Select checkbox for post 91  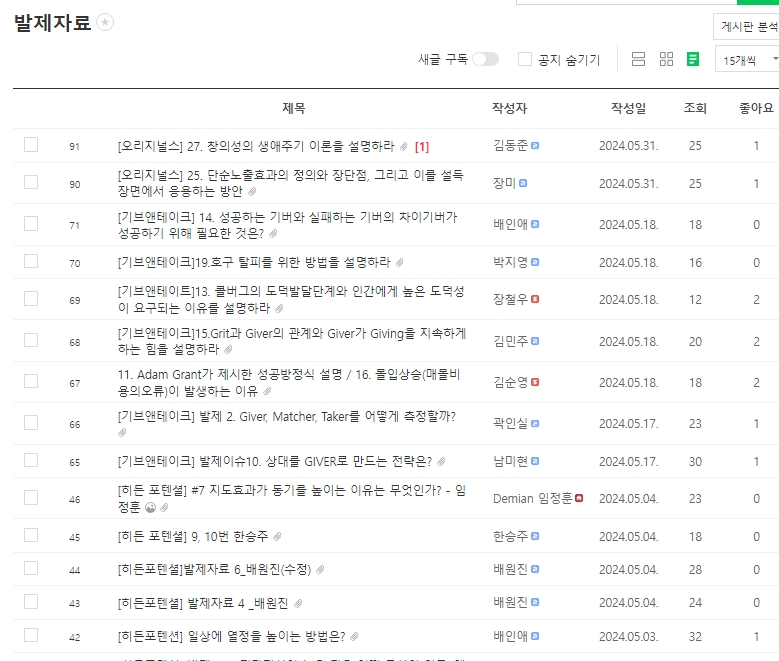tap(31, 145)
